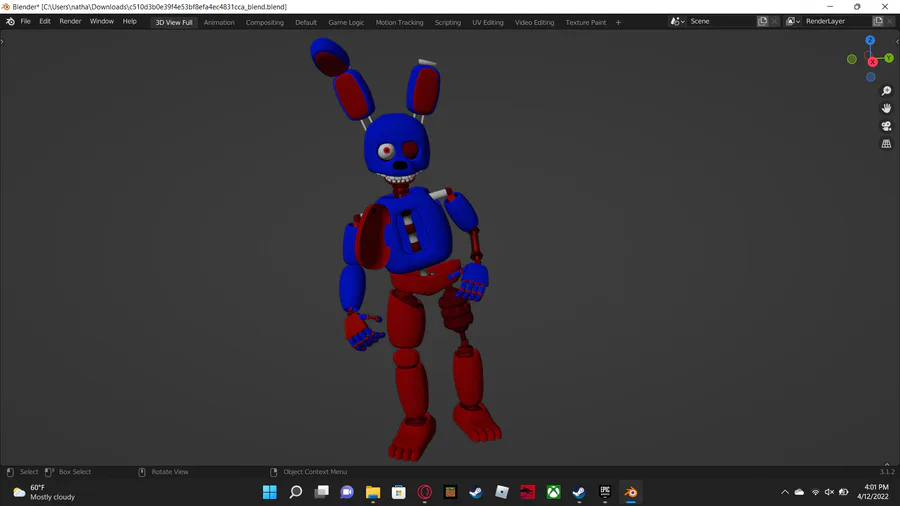Open the Render menu
The width and height of the screenshot is (900, 506).
click(x=70, y=22)
